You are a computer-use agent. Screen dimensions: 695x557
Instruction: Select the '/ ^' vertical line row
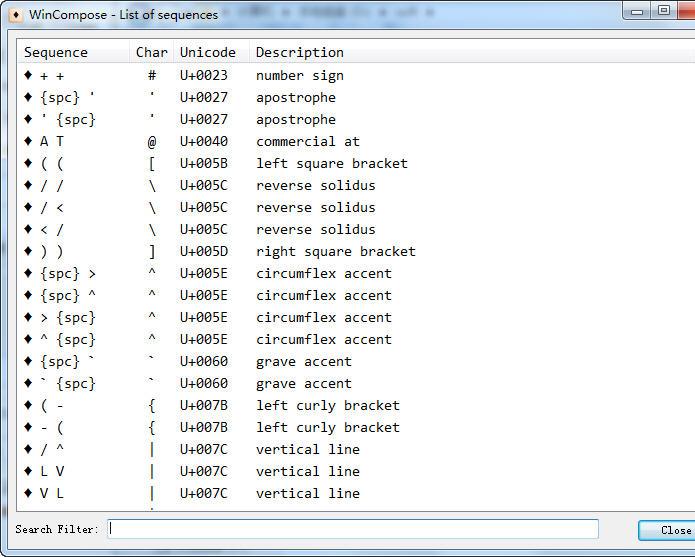(x=356, y=449)
